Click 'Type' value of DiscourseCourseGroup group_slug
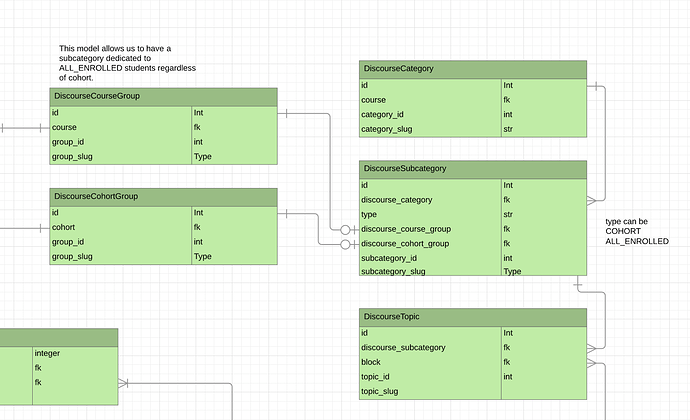This screenshot has height=420, width=690. pos(202,157)
